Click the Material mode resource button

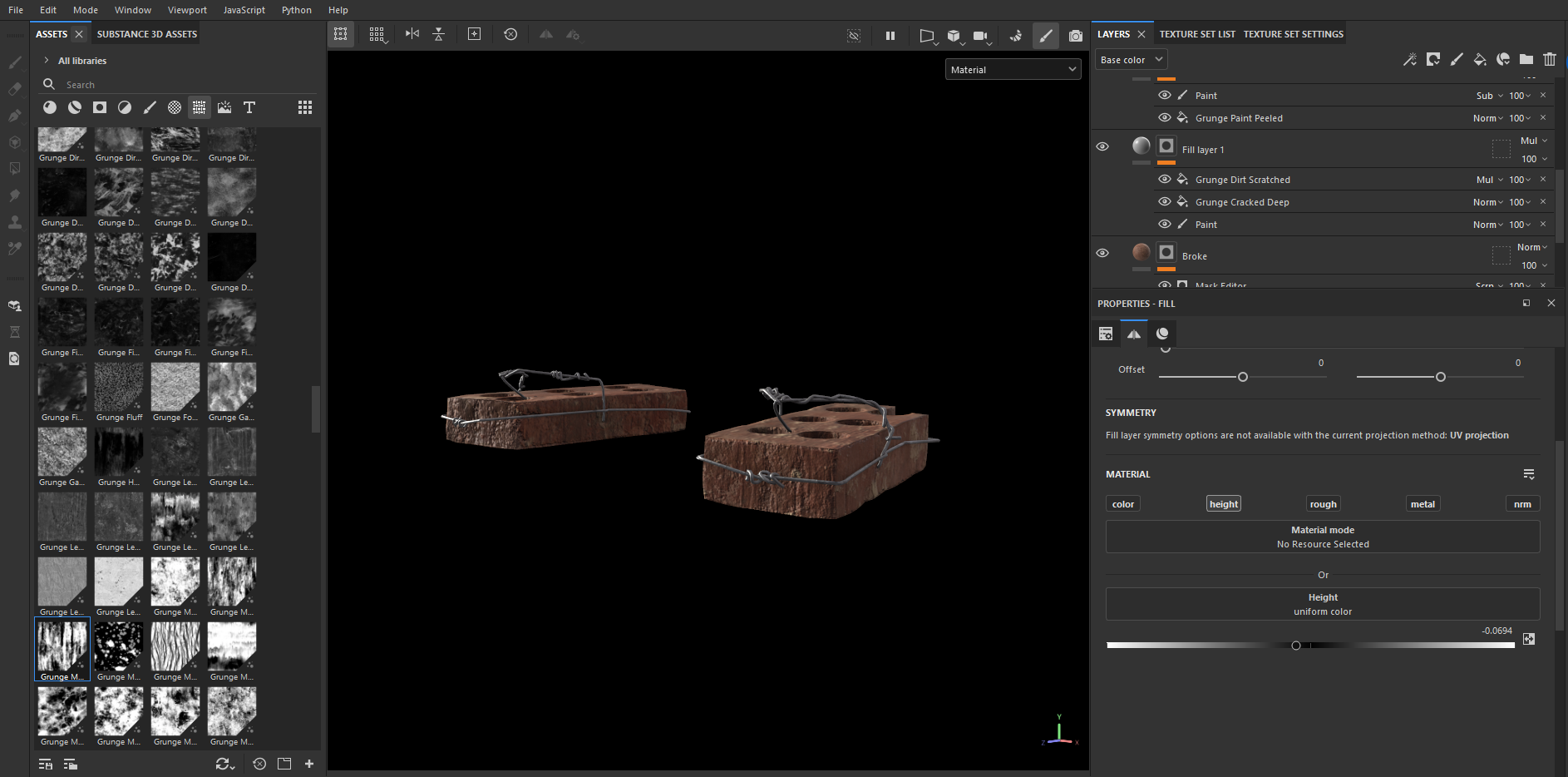click(x=1322, y=537)
